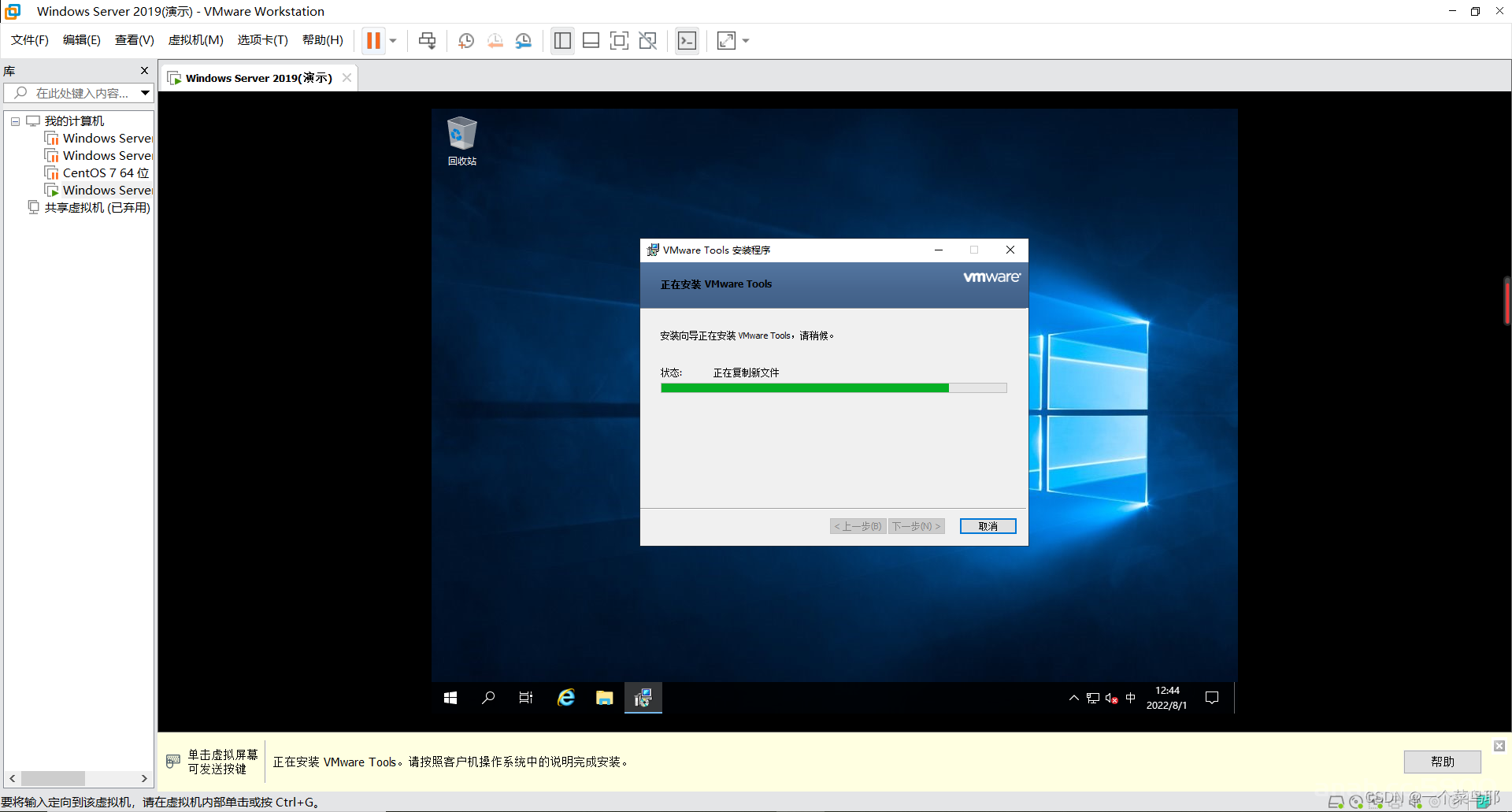
Task: Click the vmware logo in installer header
Action: [x=991, y=277]
